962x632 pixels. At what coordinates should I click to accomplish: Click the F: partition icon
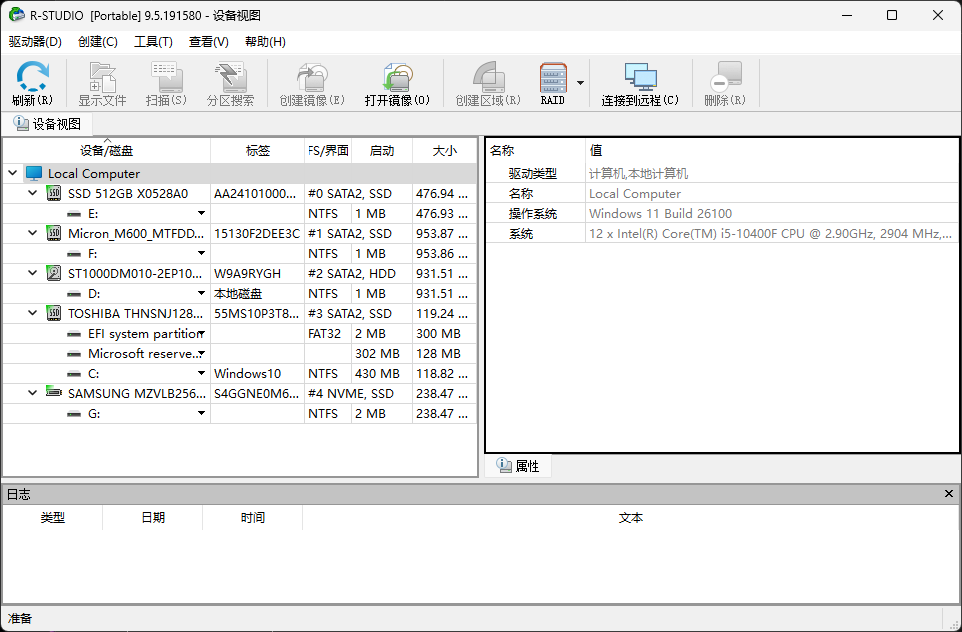(74, 254)
